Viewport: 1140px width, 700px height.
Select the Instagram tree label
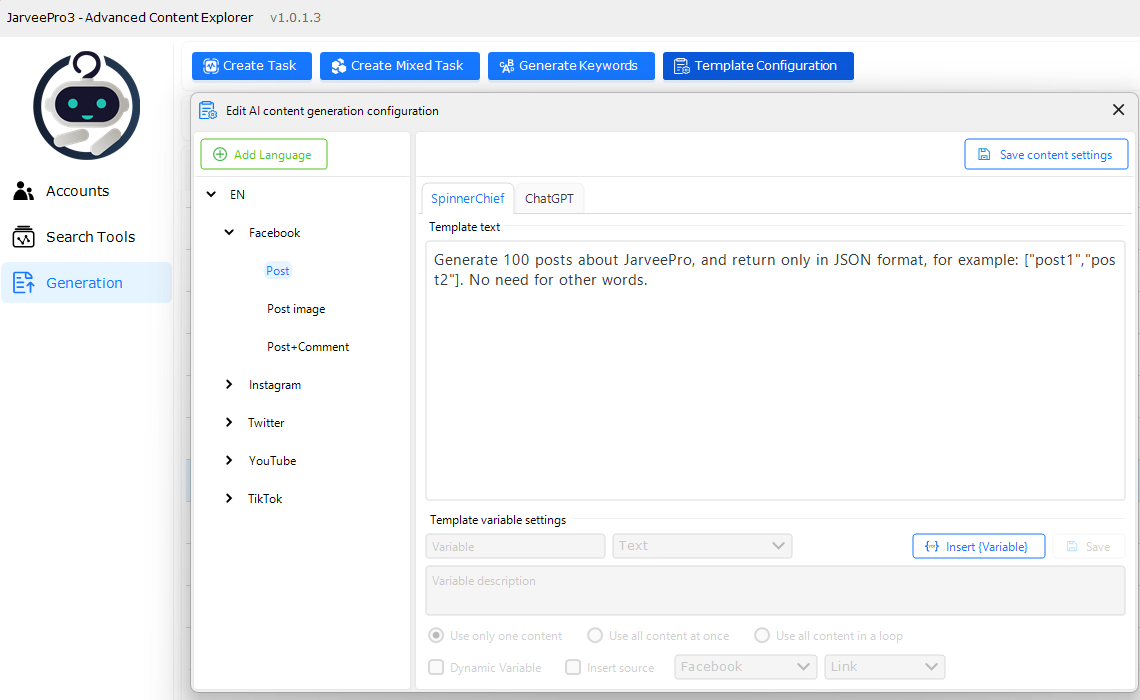point(275,385)
